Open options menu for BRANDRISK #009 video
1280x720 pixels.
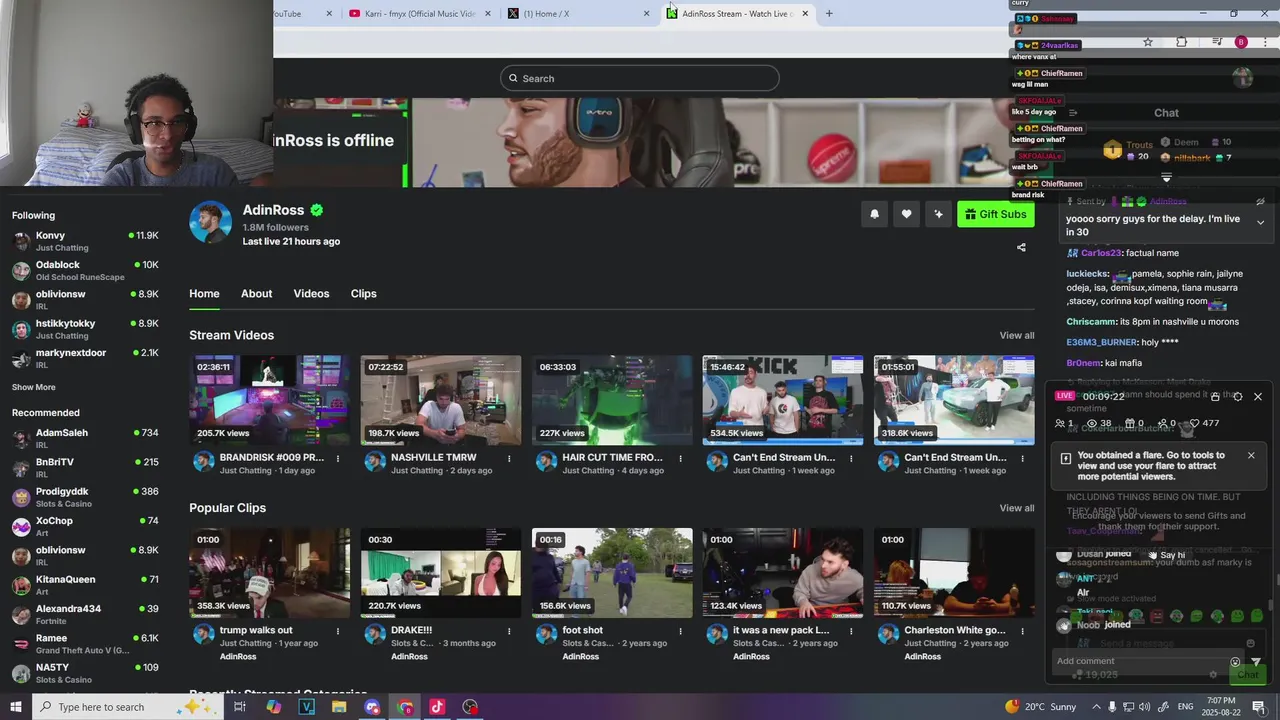pyautogui.click(x=338, y=458)
